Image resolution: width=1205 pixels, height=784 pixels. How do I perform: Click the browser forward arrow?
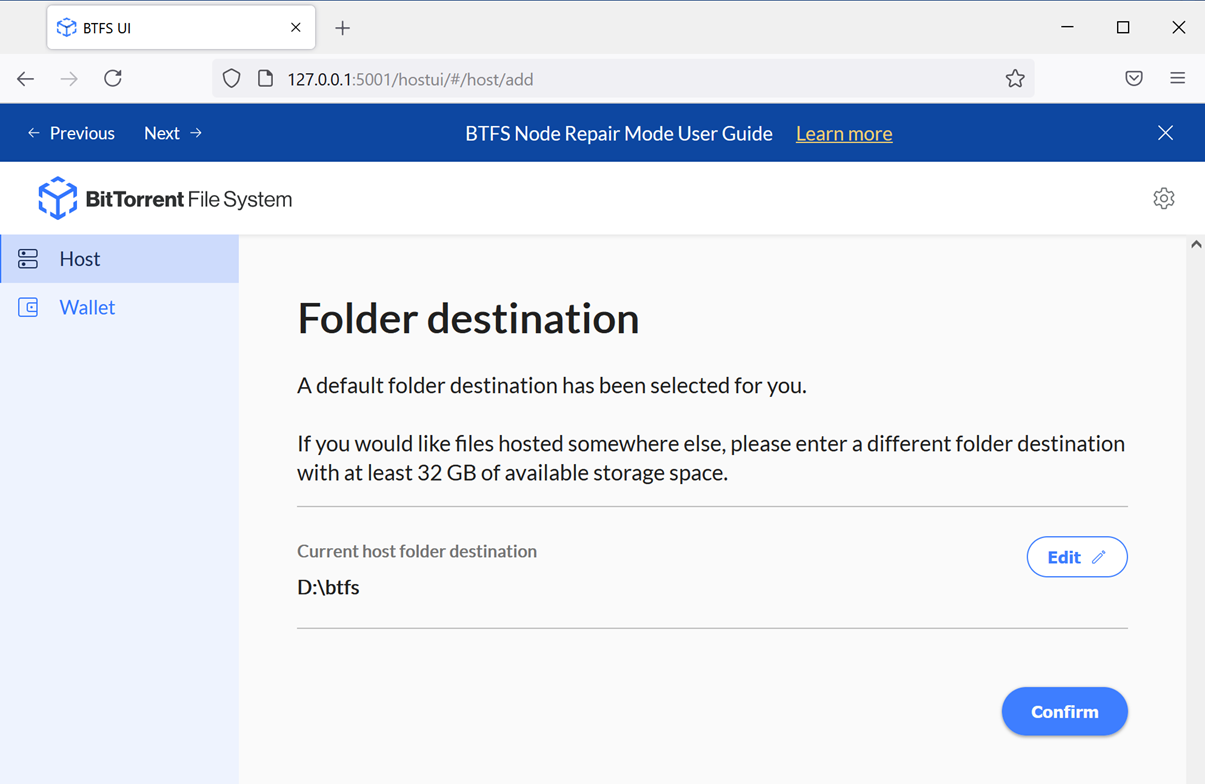pyautogui.click(x=69, y=79)
